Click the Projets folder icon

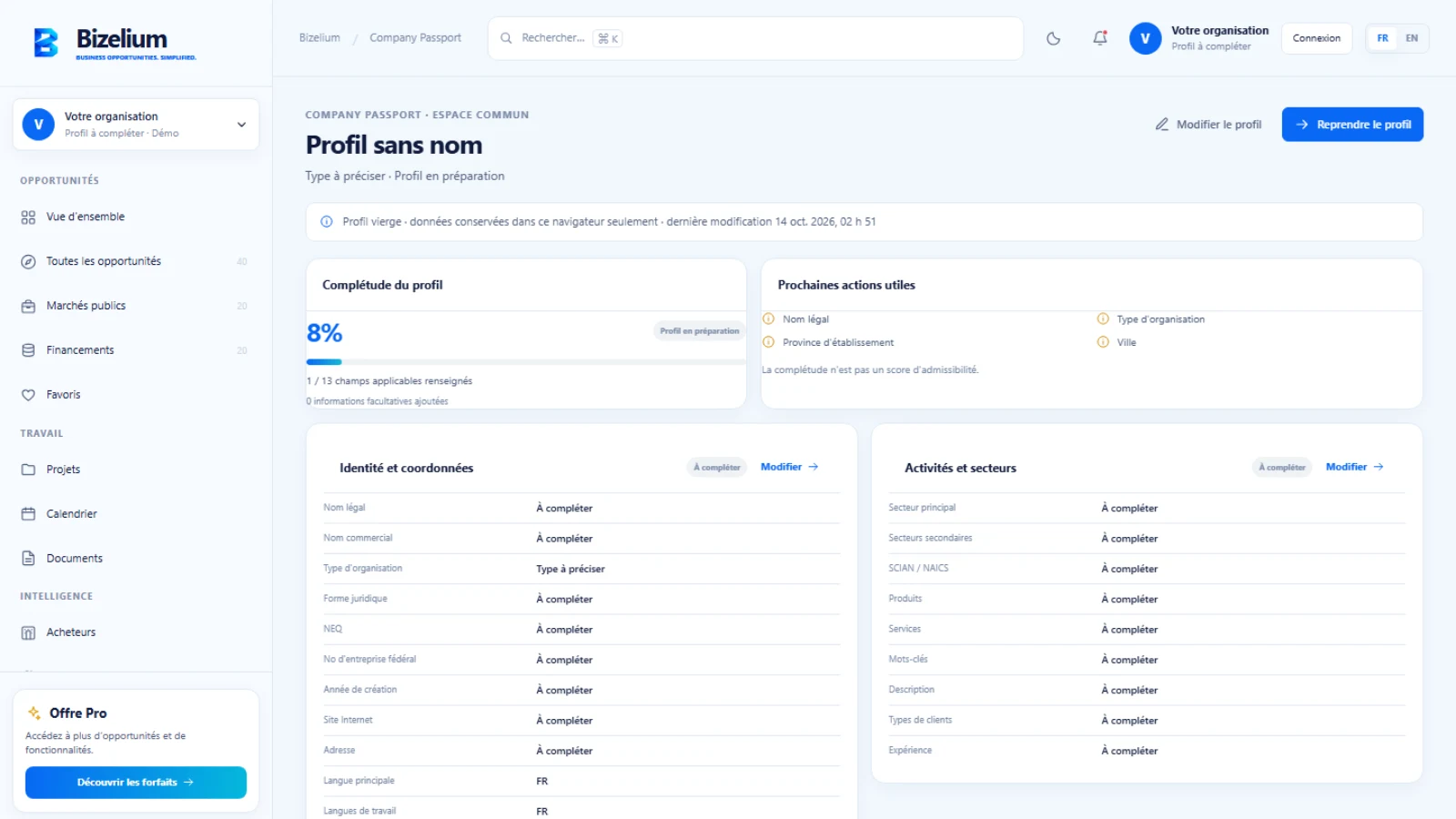tap(28, 470)
